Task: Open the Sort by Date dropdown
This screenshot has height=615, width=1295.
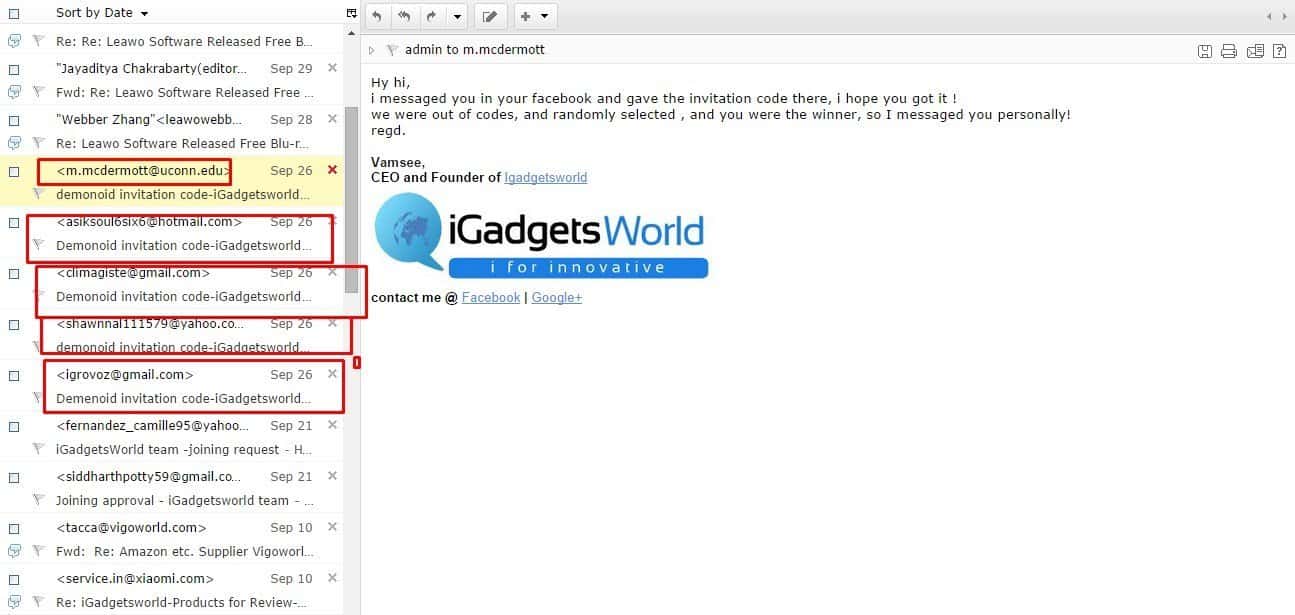Action: (x=144, y=14)
